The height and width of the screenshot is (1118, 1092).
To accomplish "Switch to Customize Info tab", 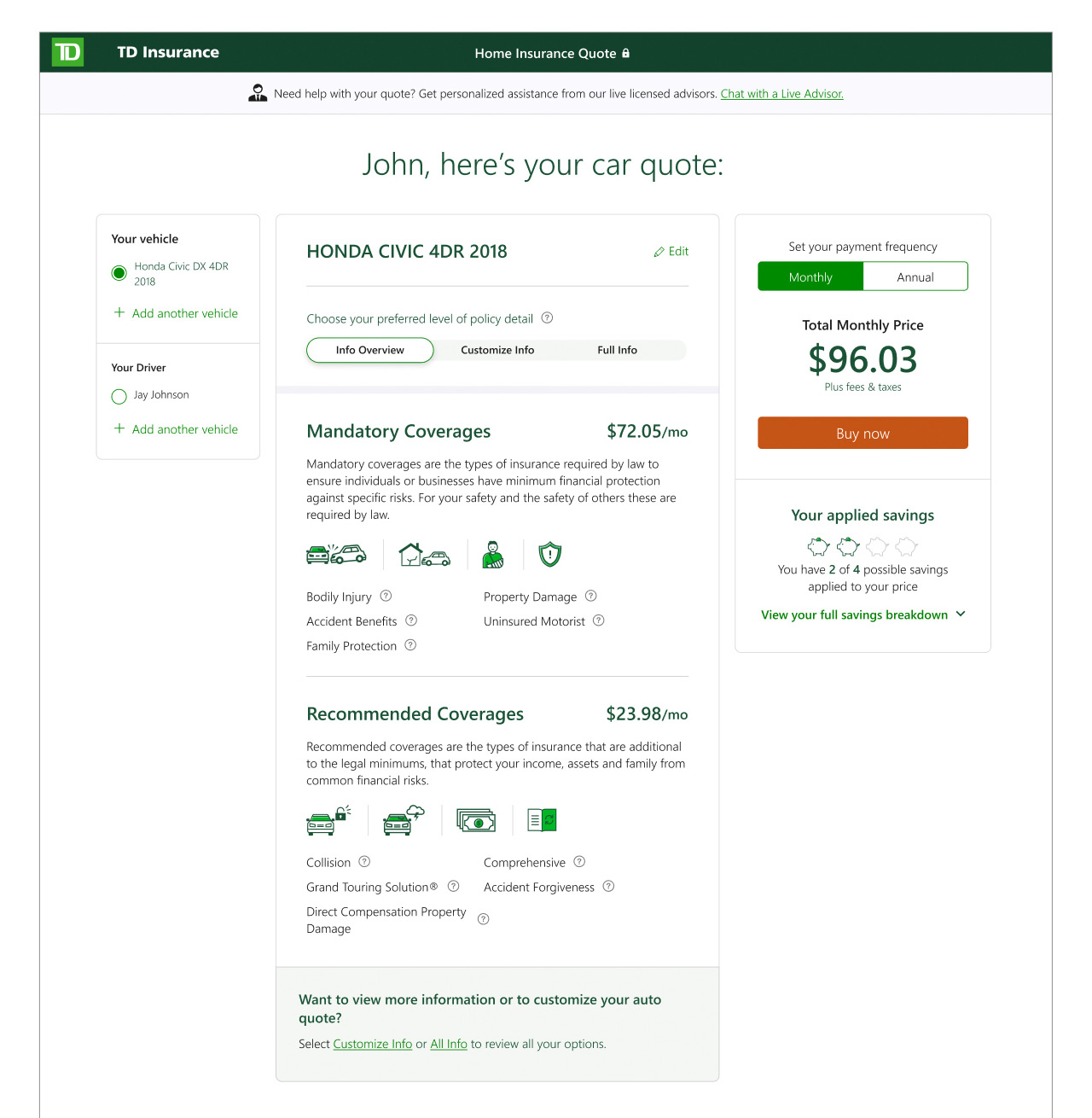I will (497, 350).
